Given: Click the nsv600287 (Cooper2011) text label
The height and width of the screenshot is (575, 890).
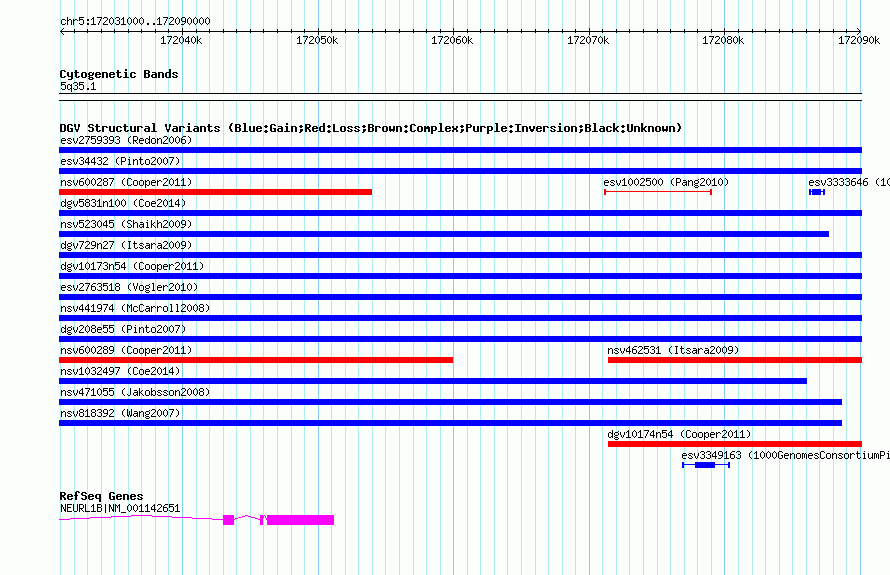Looking at the screenshot, I should (x=126, y=182).
